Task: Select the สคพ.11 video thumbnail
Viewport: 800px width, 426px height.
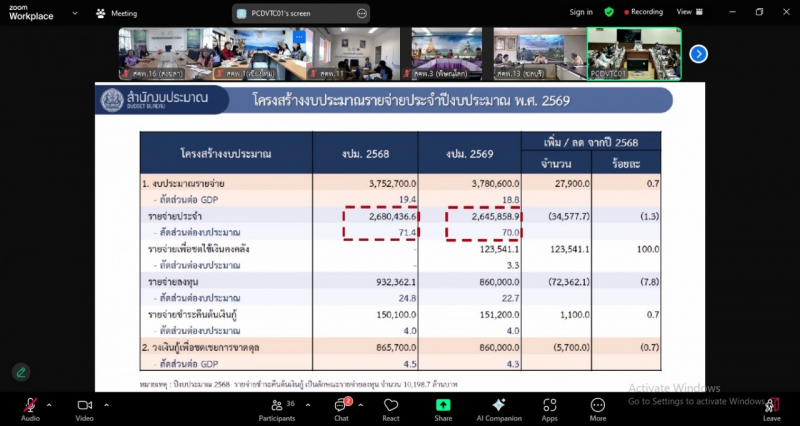Action: tap(353, 54)
